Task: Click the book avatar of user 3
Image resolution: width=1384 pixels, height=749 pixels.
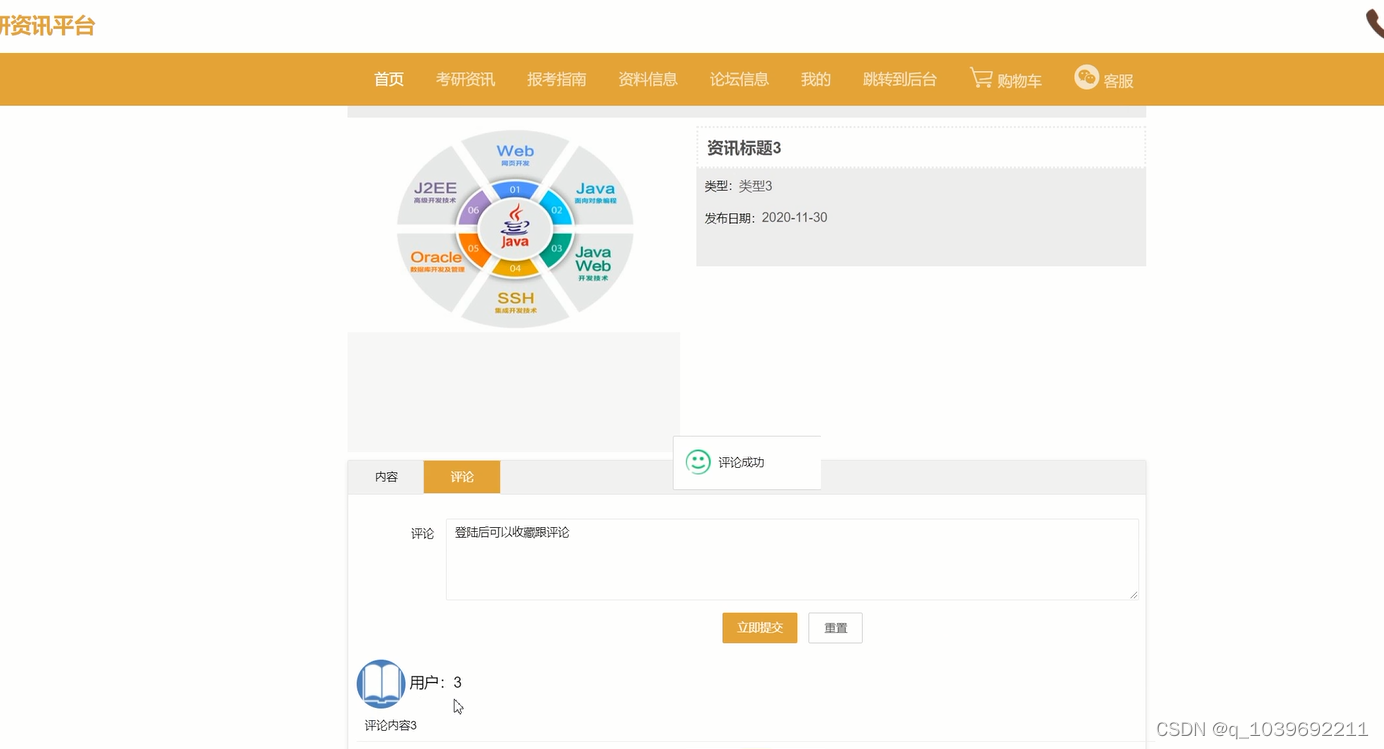Action: 381,684
